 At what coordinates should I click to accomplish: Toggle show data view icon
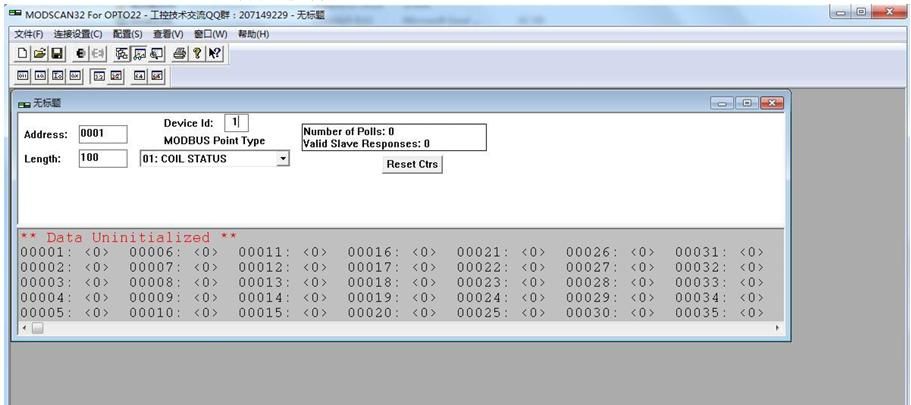(139, 53)
